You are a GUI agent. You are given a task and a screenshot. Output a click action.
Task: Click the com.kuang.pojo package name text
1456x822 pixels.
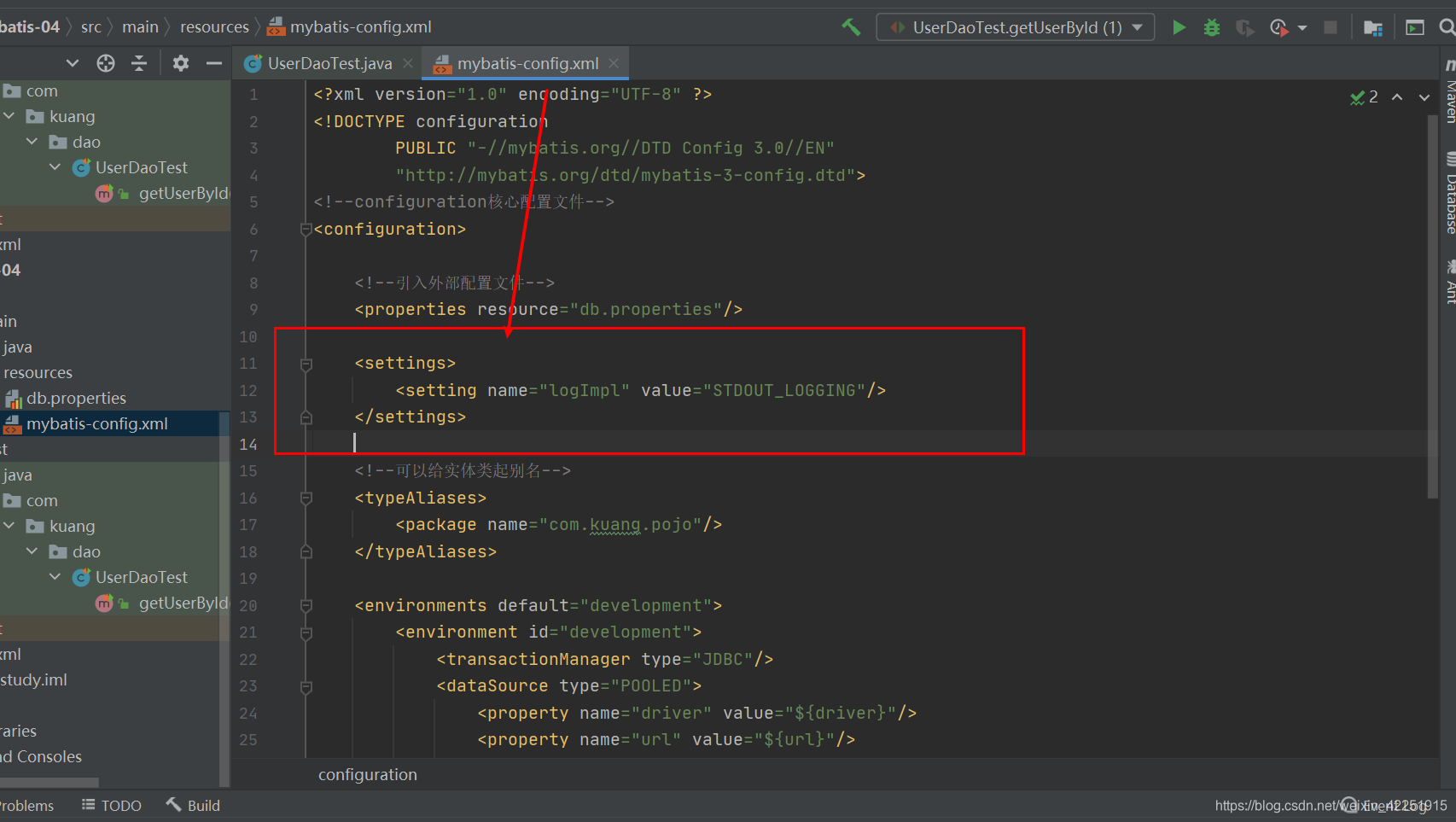pos(620,524)
